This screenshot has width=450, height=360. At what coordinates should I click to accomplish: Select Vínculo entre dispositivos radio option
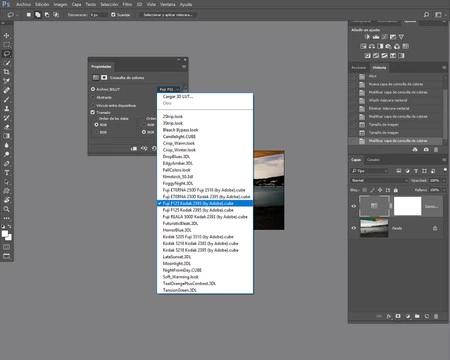point(93,105)
